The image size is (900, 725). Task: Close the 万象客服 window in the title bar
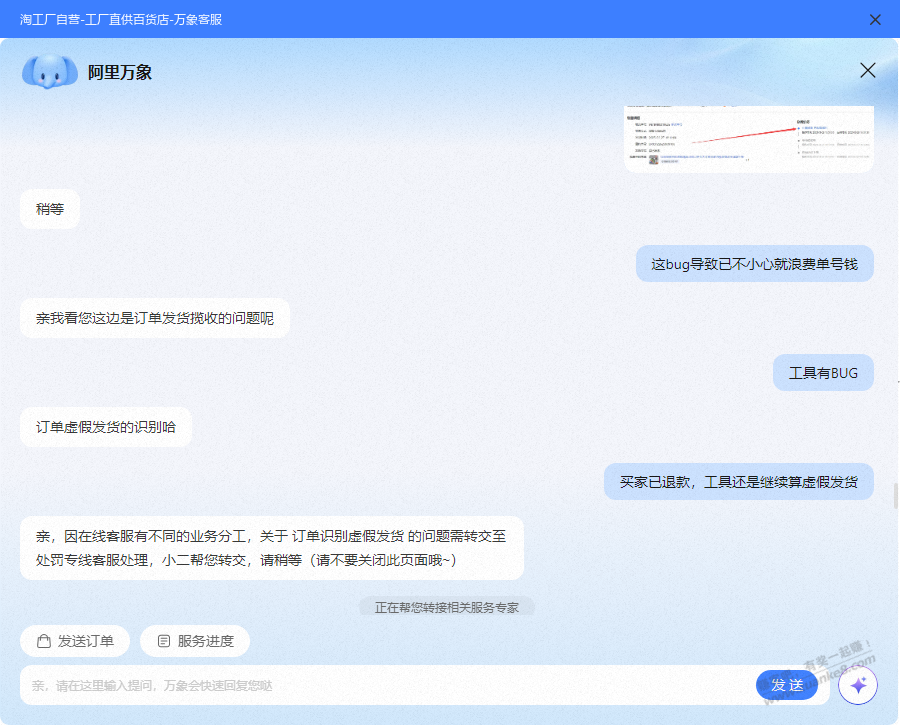click(x=875, y=20)
